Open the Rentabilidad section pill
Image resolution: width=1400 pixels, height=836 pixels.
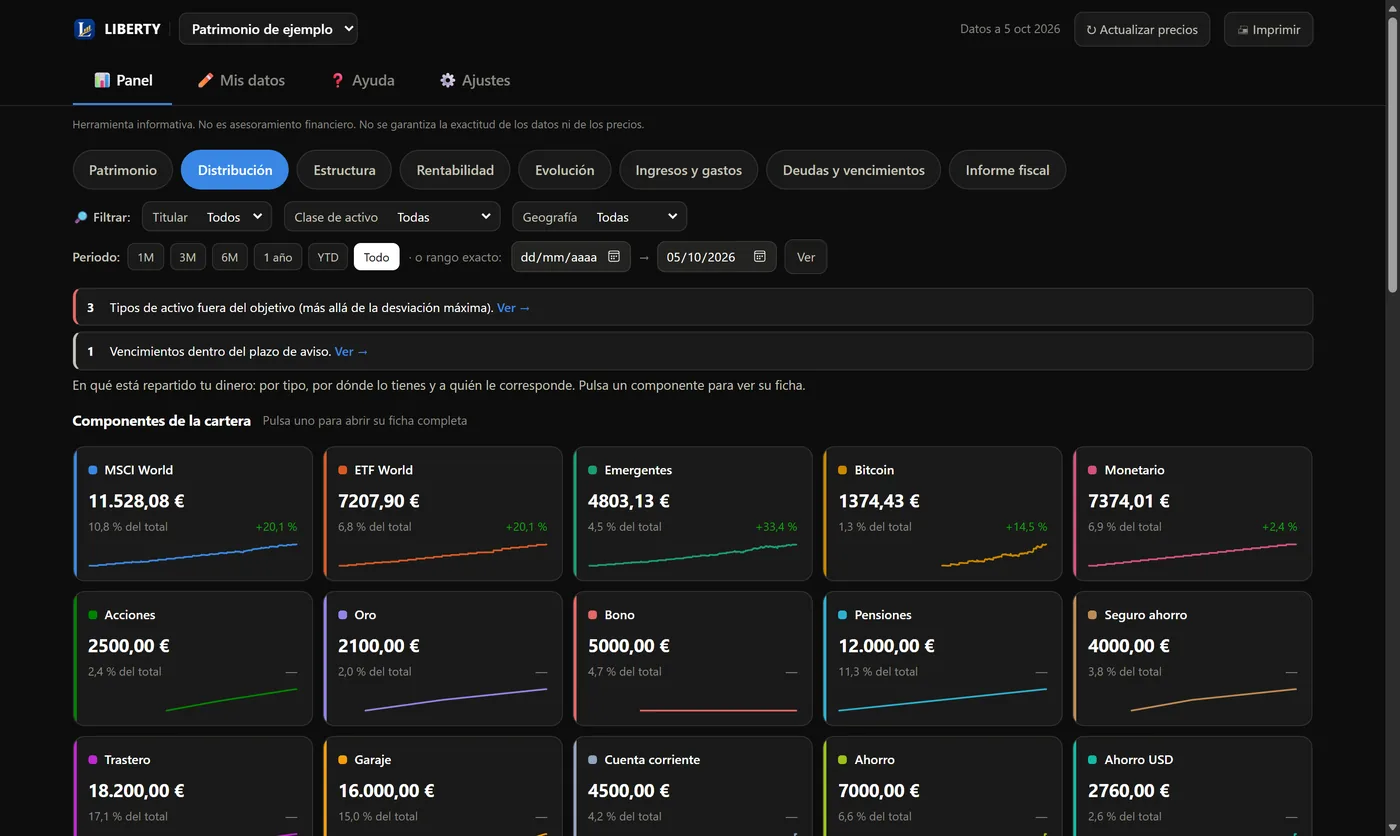(x=455, y=170)
